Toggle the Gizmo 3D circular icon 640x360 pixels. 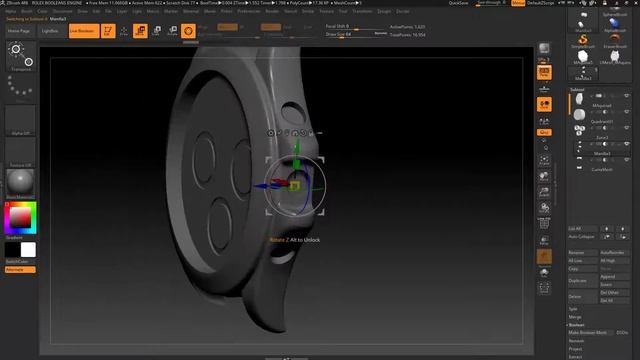point(188,31)
